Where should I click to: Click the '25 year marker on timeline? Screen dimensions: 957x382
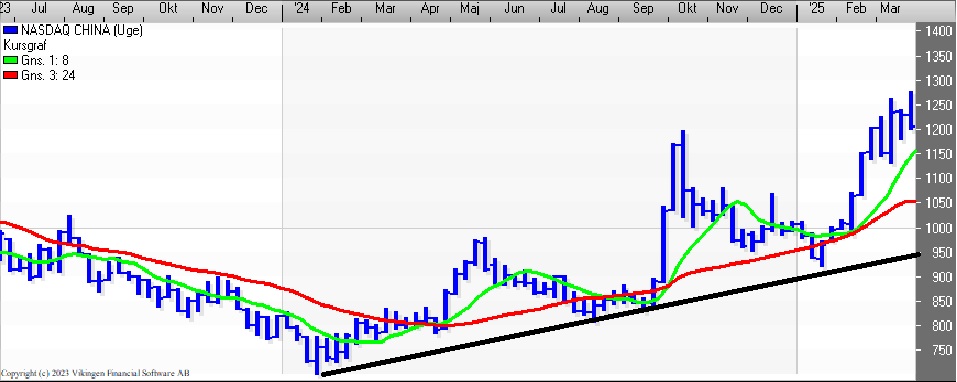point(816,9)
